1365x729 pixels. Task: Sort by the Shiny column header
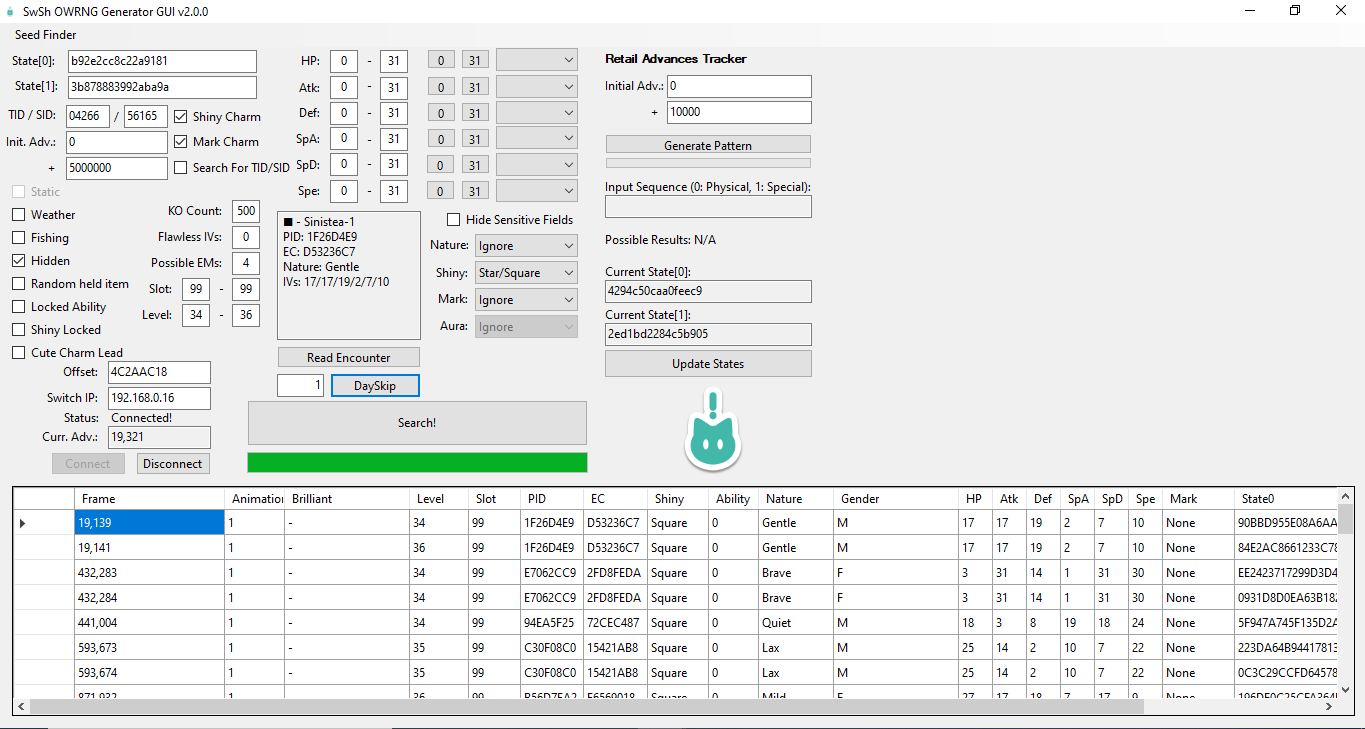677,499
